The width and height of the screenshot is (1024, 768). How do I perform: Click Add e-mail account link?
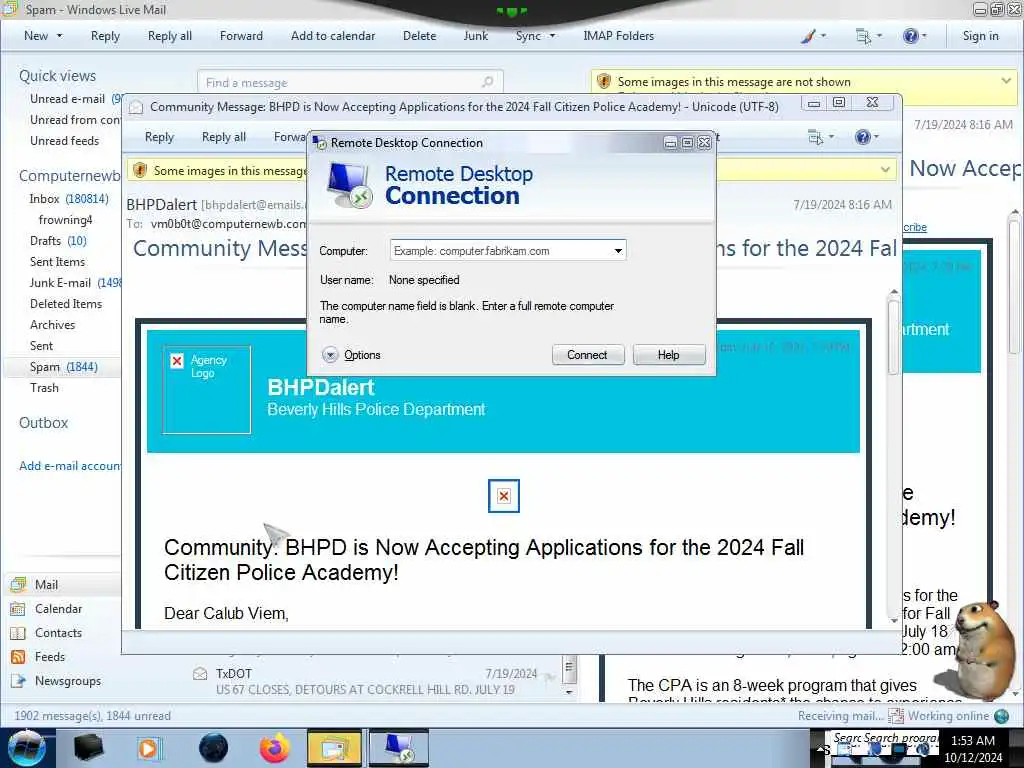pyautogui.click(x=70, y=466)
